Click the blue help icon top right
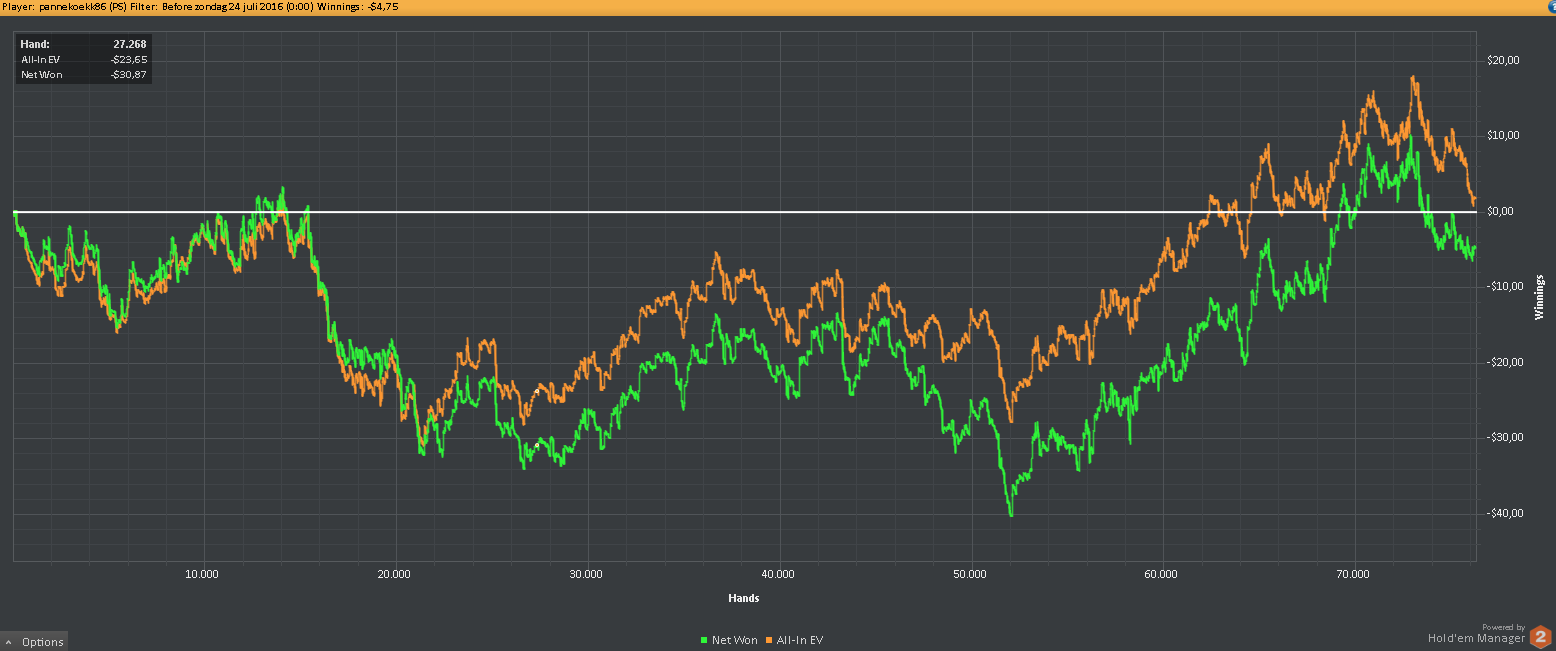The height and width of the screenshot is (651, 1556). (1551, 5)
